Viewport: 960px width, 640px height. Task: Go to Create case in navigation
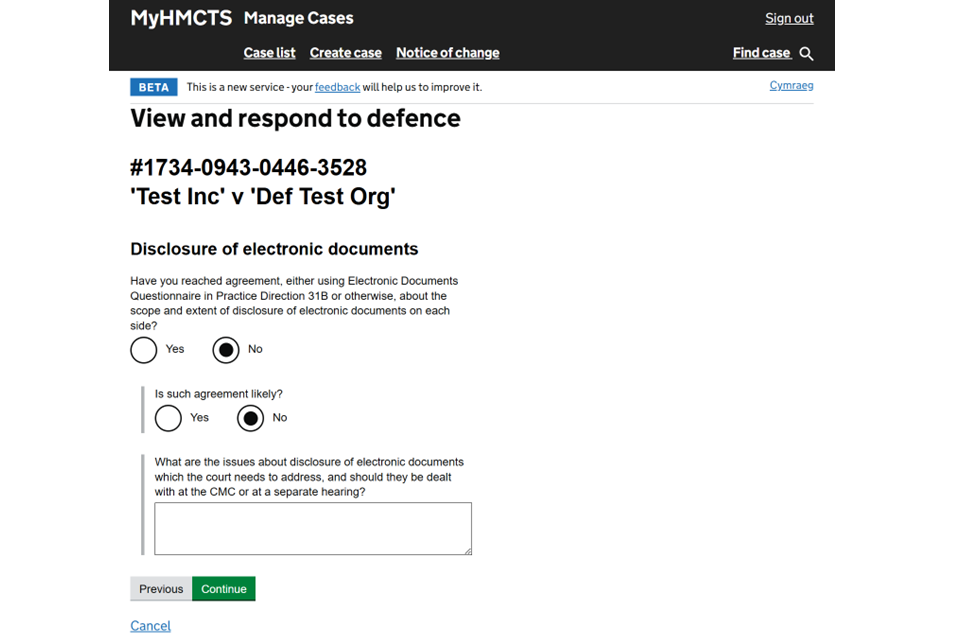(345, 53)
